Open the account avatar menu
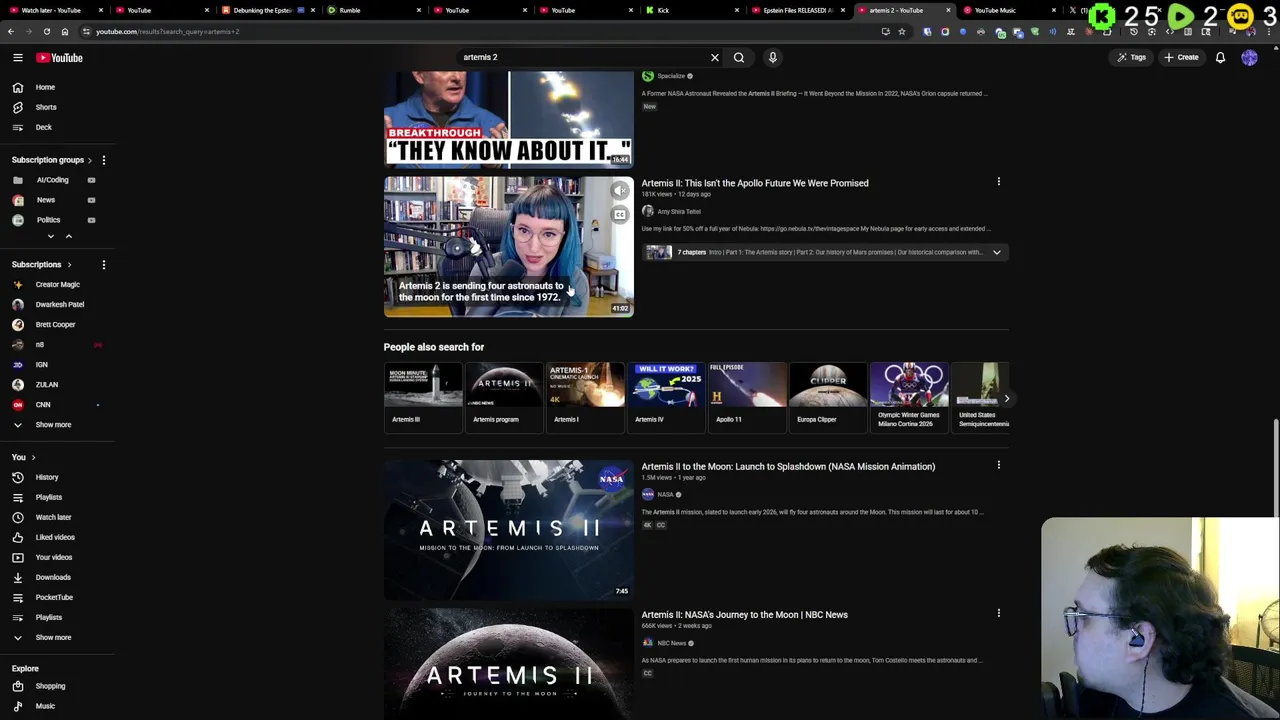The width and height of the screenshot is (1280, 720). (1249, 57)
